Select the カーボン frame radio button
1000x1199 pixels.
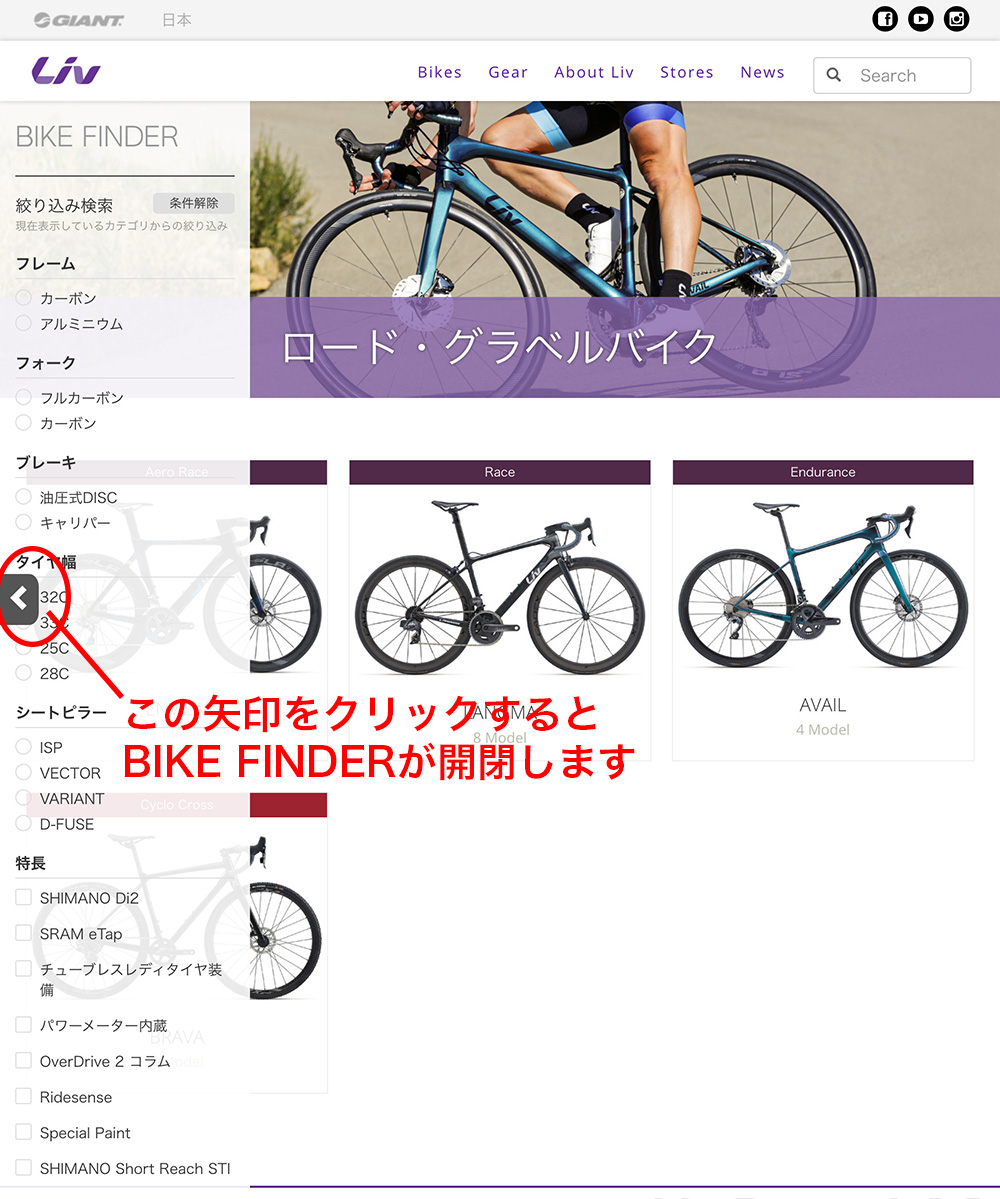[x=24, y=297]
